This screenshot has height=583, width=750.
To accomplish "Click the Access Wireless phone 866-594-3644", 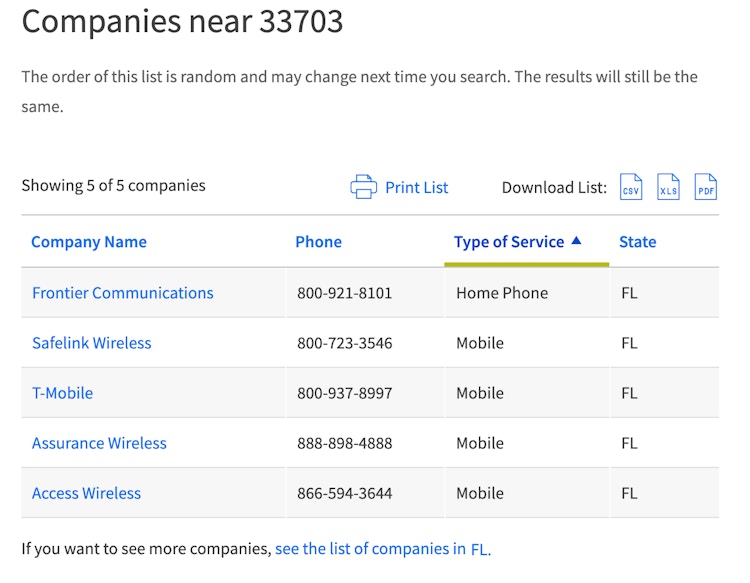I will click(345, 494).
